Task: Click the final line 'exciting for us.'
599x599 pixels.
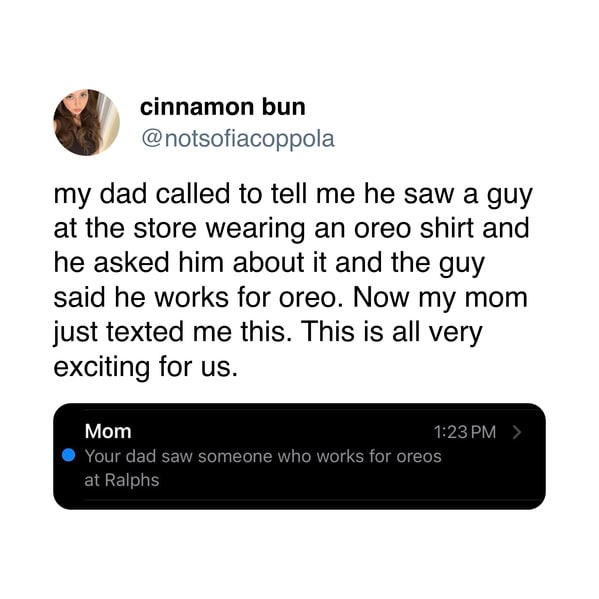Action: [x=146, y=367]
